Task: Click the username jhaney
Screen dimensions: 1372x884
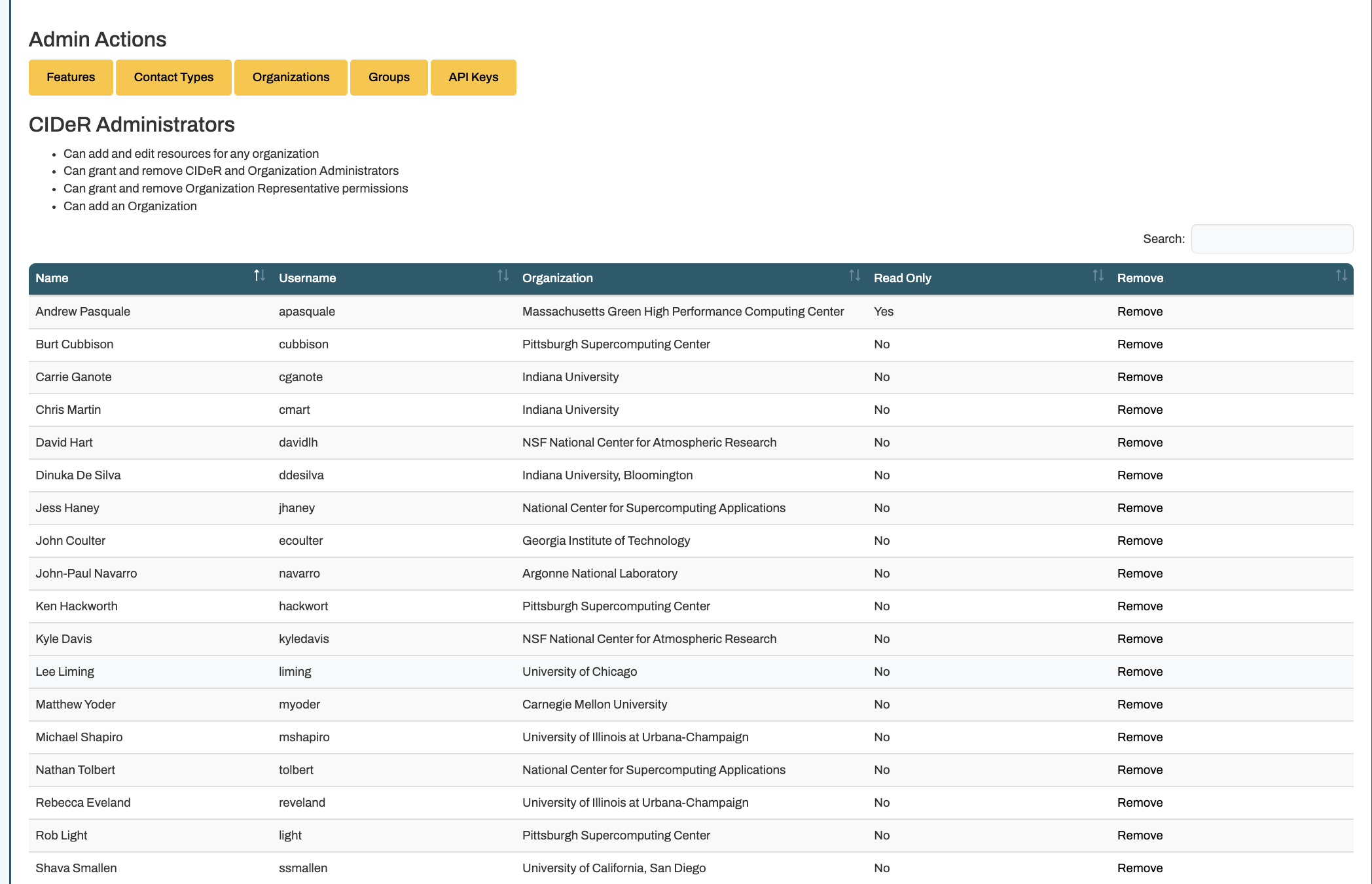Action: 297,508
